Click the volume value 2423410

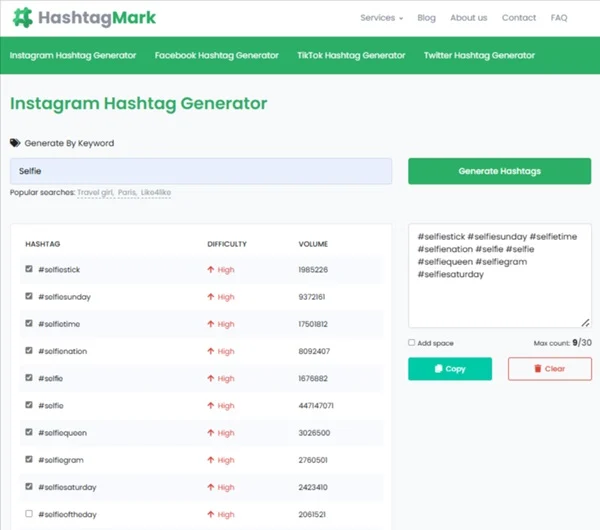[x=313, y=487]
